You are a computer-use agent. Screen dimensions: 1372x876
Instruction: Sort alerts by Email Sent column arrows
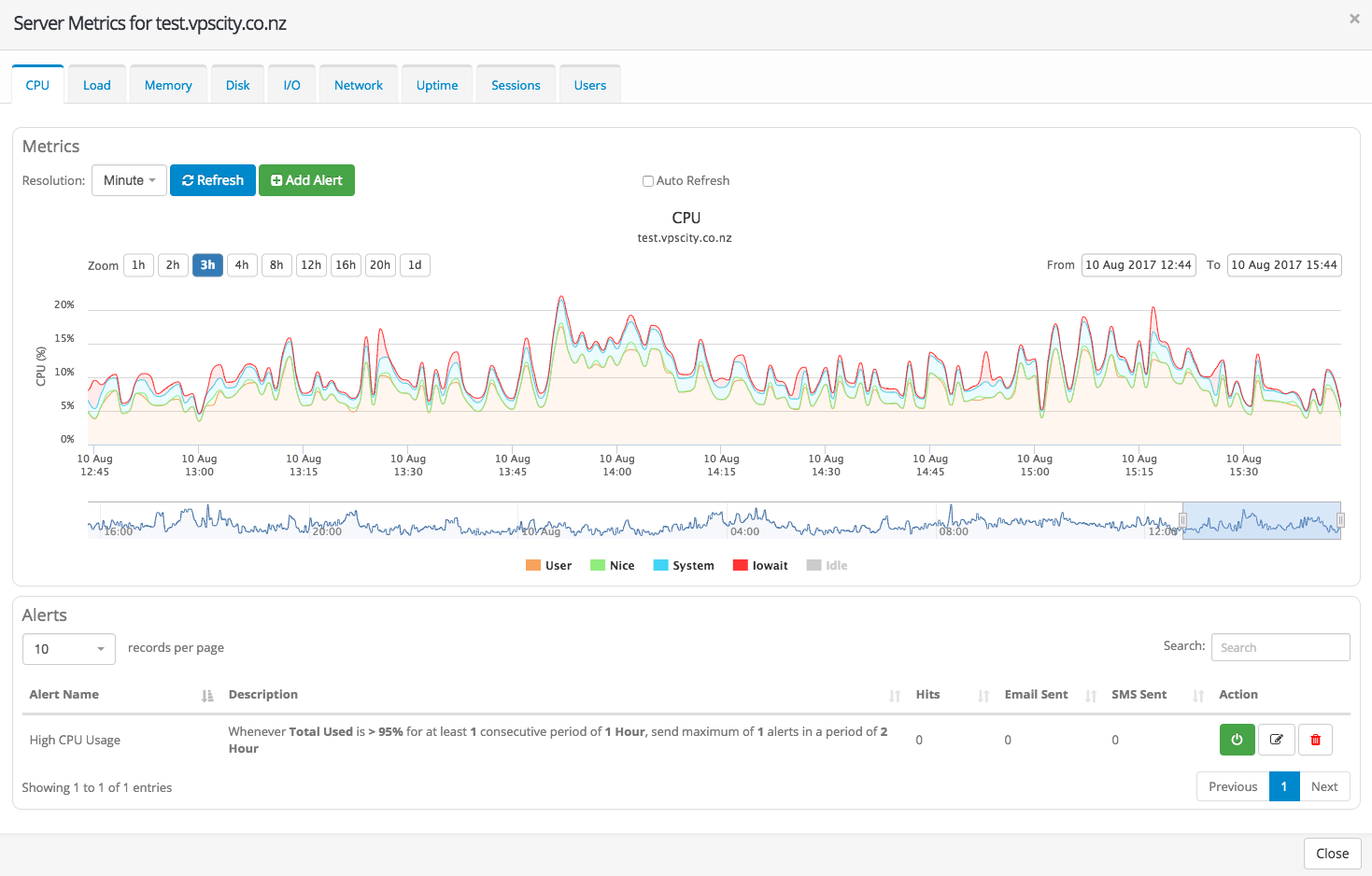(x=1090, y=696)
